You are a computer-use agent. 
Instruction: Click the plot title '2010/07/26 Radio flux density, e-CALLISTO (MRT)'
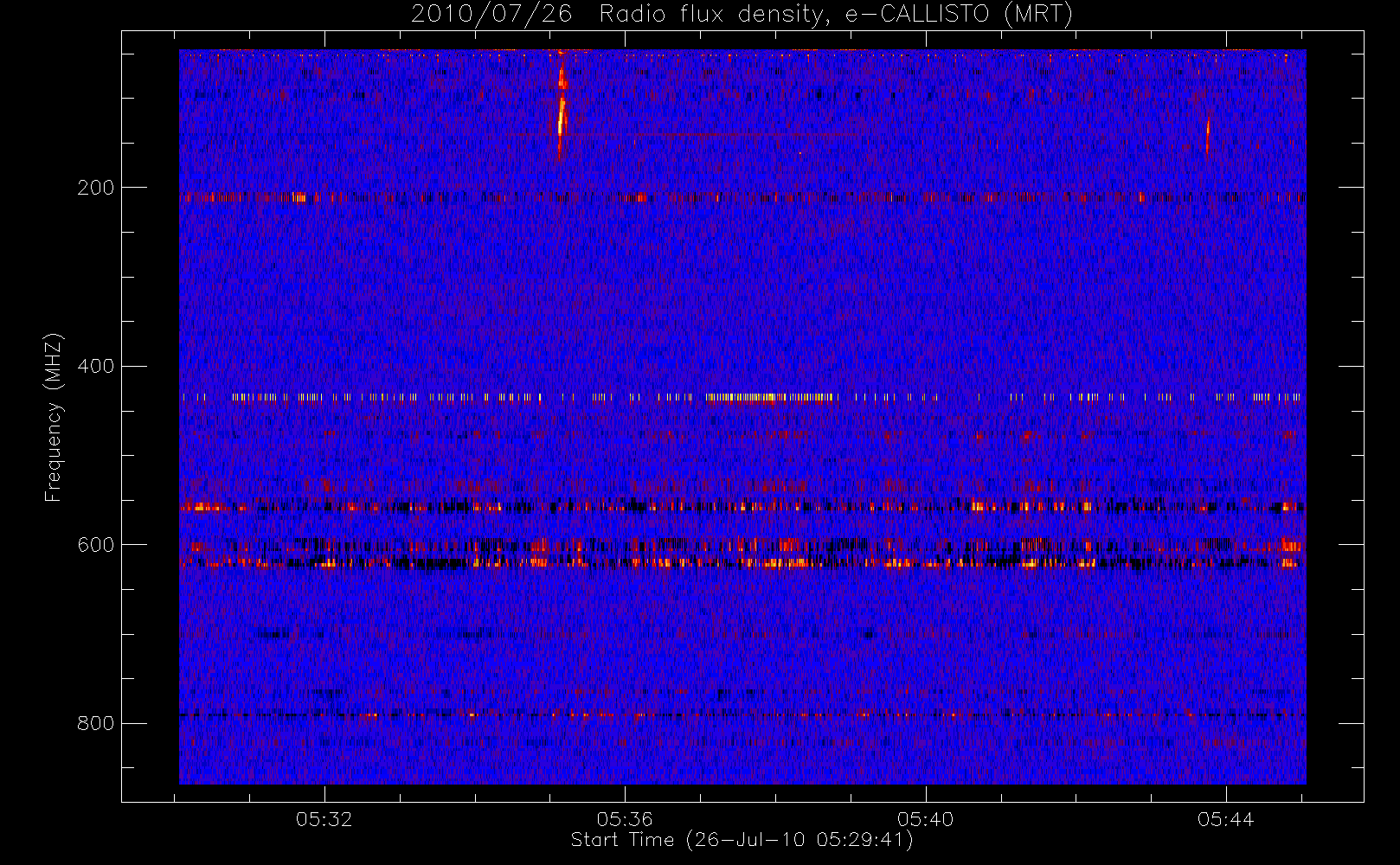pos(742,14)
